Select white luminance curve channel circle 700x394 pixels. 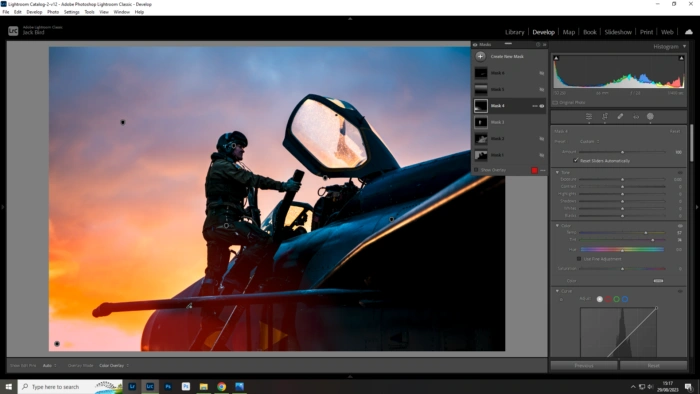coord(600,299)
